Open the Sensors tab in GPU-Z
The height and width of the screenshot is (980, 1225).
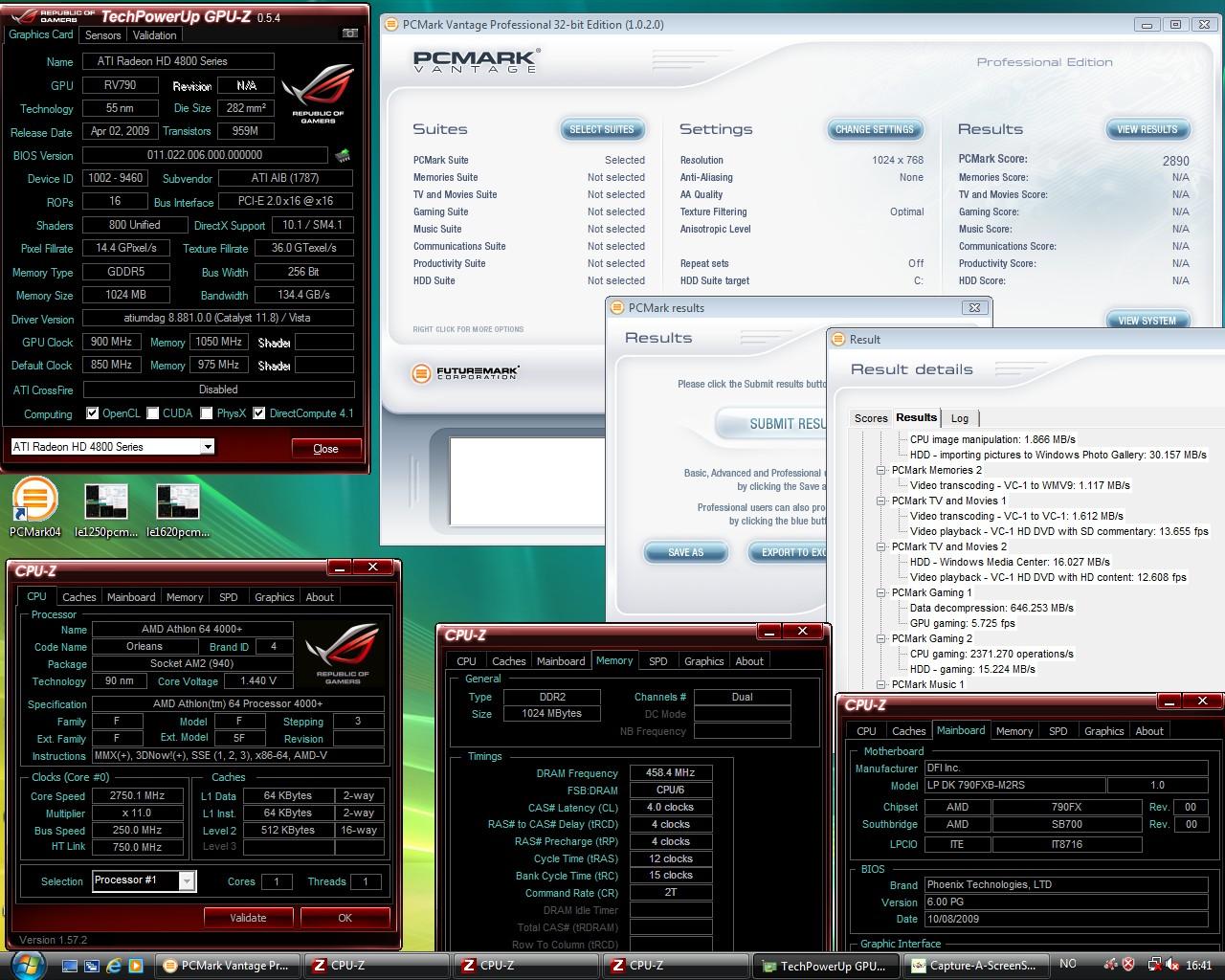pyautogui.click(x=102, y=35)
